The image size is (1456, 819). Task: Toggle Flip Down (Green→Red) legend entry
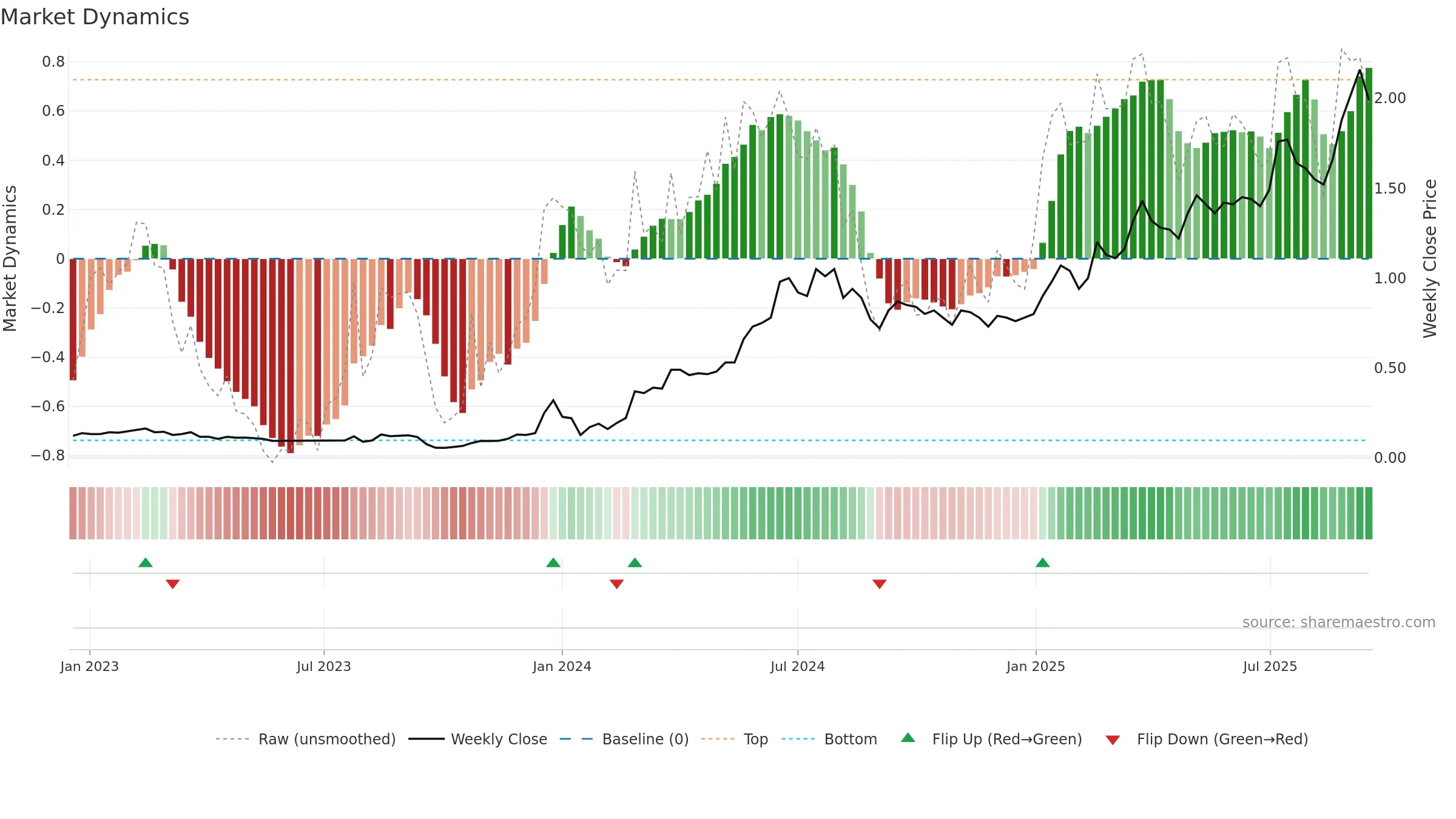click(1207, 739)
